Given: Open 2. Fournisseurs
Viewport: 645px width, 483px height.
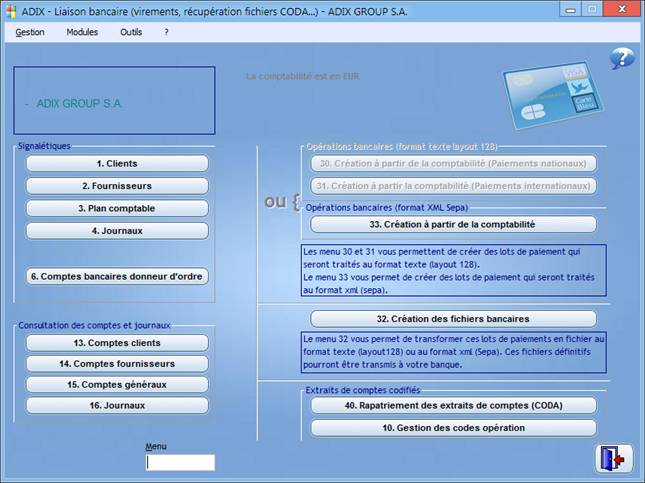Looking at the screenshot, I should pos(117,186).
